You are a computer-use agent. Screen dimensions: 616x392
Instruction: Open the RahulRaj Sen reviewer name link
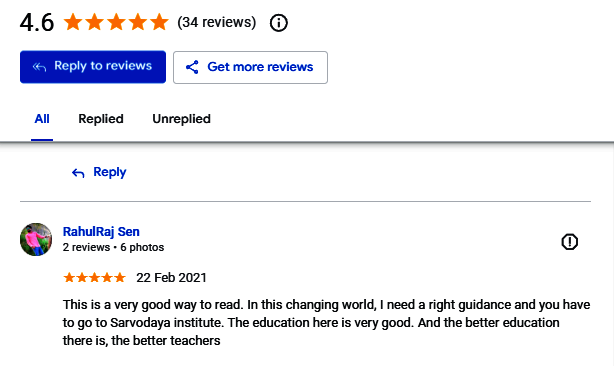pyautogui.click(x=101, y=232)
